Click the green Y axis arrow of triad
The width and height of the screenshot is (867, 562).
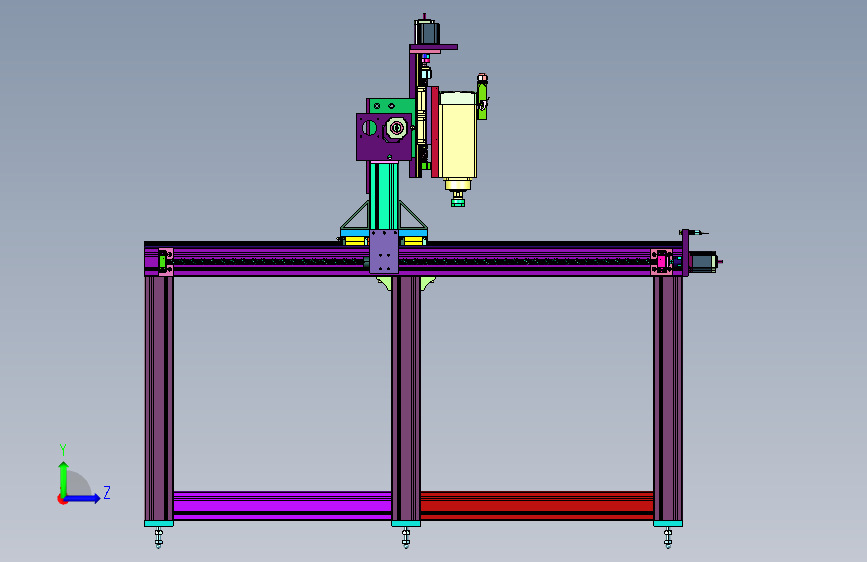[x=63, y=478]
